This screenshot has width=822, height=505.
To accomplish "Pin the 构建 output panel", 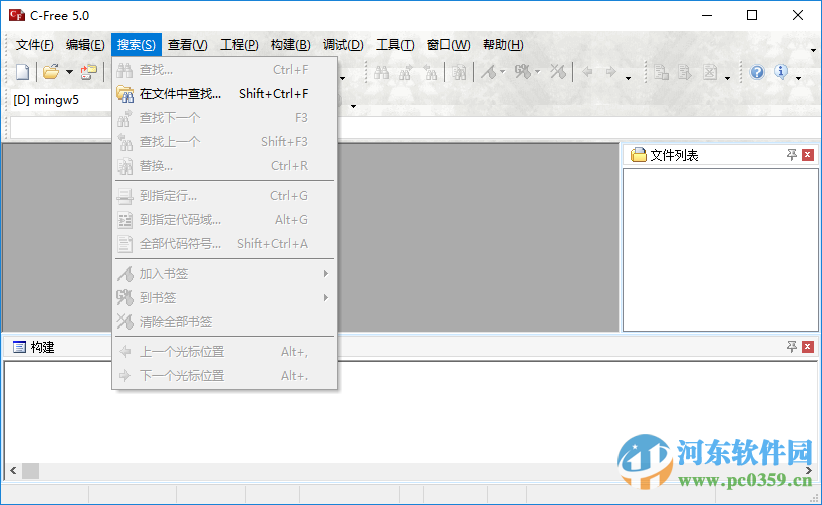I will 792,347.
